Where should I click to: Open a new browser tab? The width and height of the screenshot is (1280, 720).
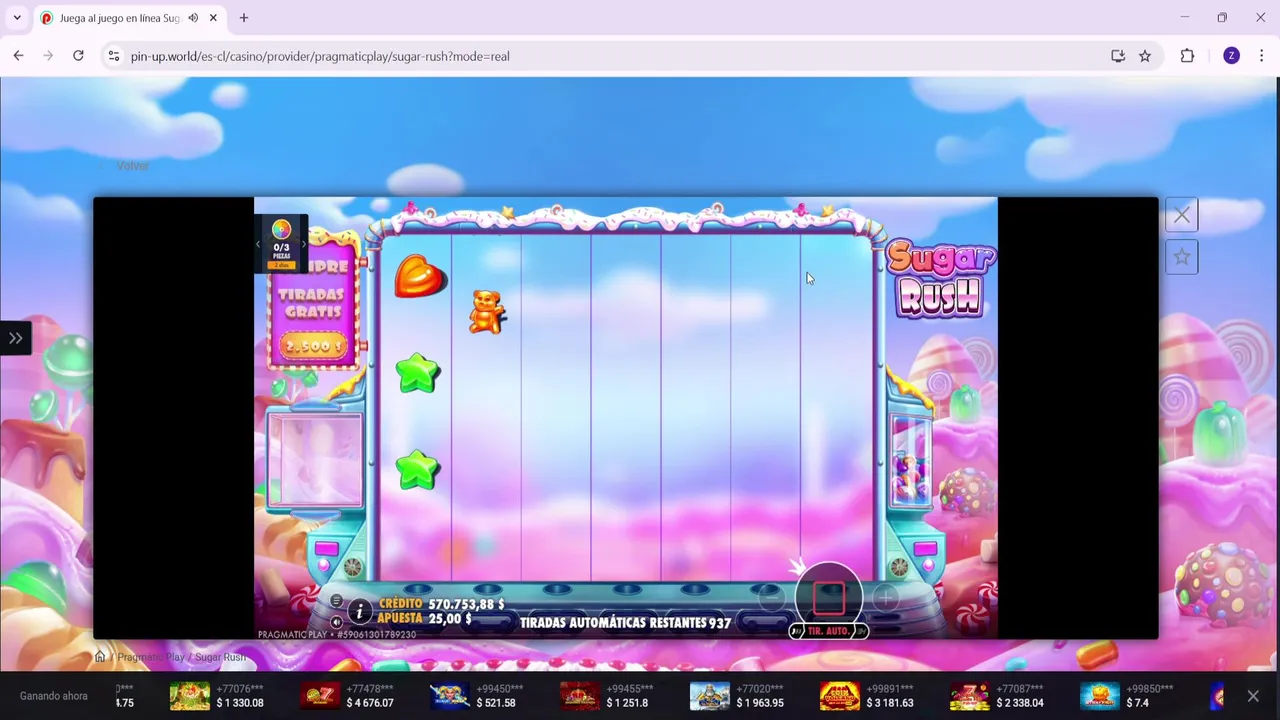click(243, 18)
